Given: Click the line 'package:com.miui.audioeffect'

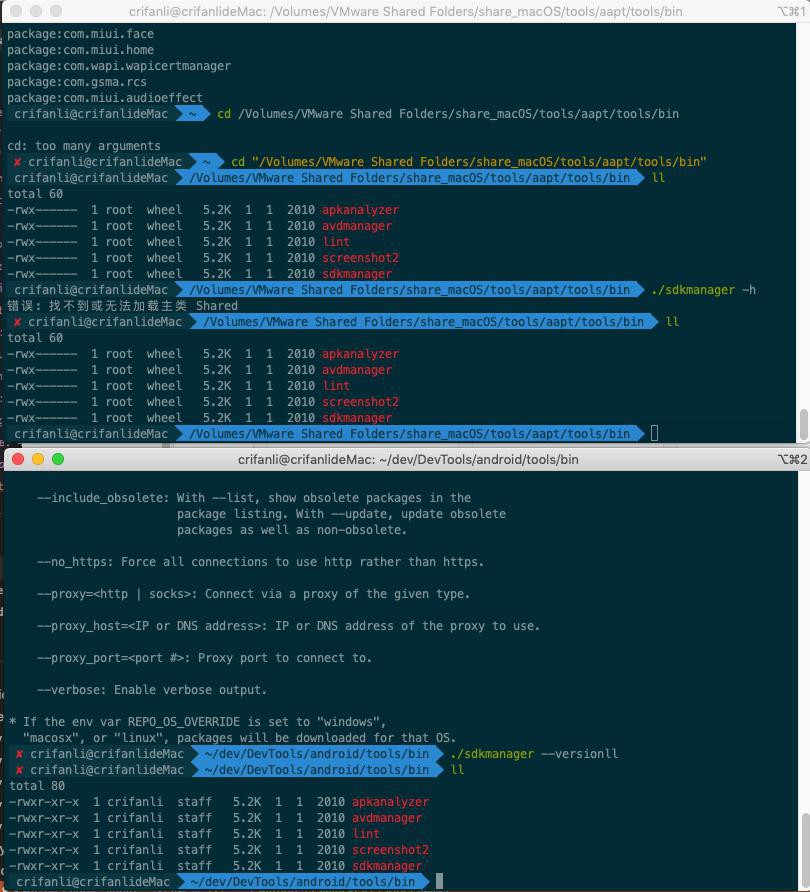Looking at the screenshot, I should click(x=105, y=98).
